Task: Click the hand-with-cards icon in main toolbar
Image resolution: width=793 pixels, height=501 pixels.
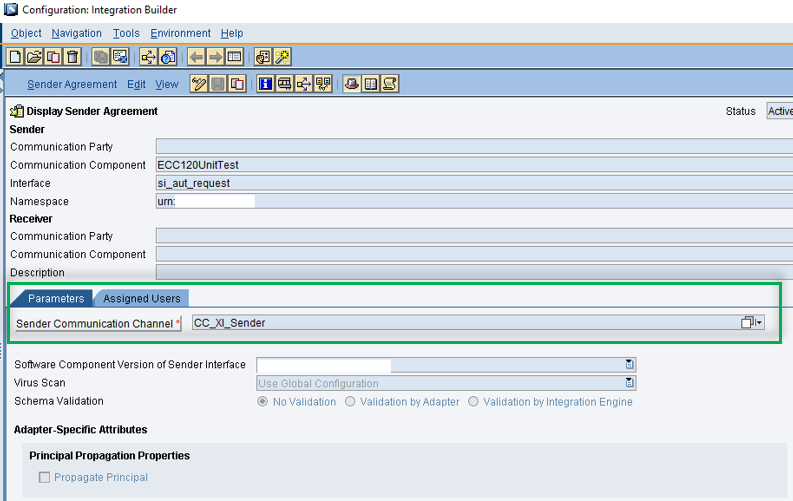Action: coord(262,57)
